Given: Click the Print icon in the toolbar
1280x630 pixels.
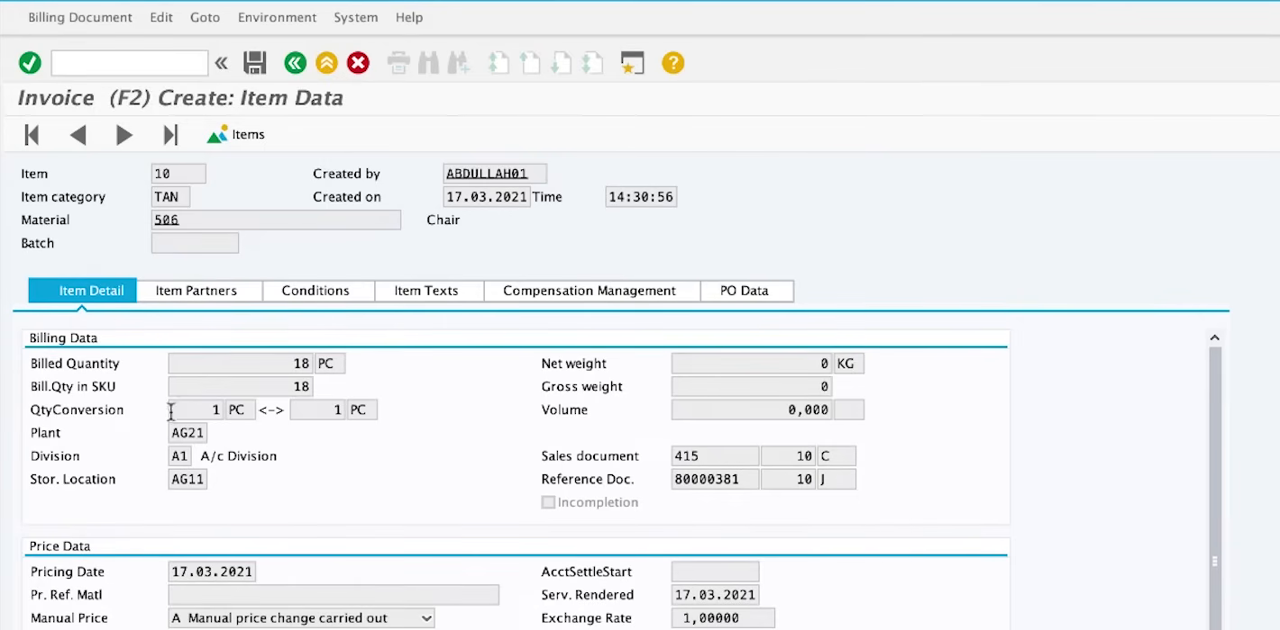Looking at the screenshot, I should pos(398,63).
